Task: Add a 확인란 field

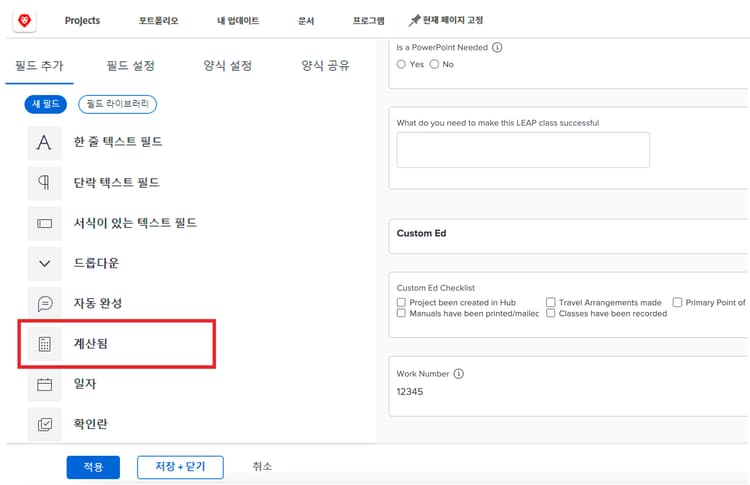Action: point(90,424)
